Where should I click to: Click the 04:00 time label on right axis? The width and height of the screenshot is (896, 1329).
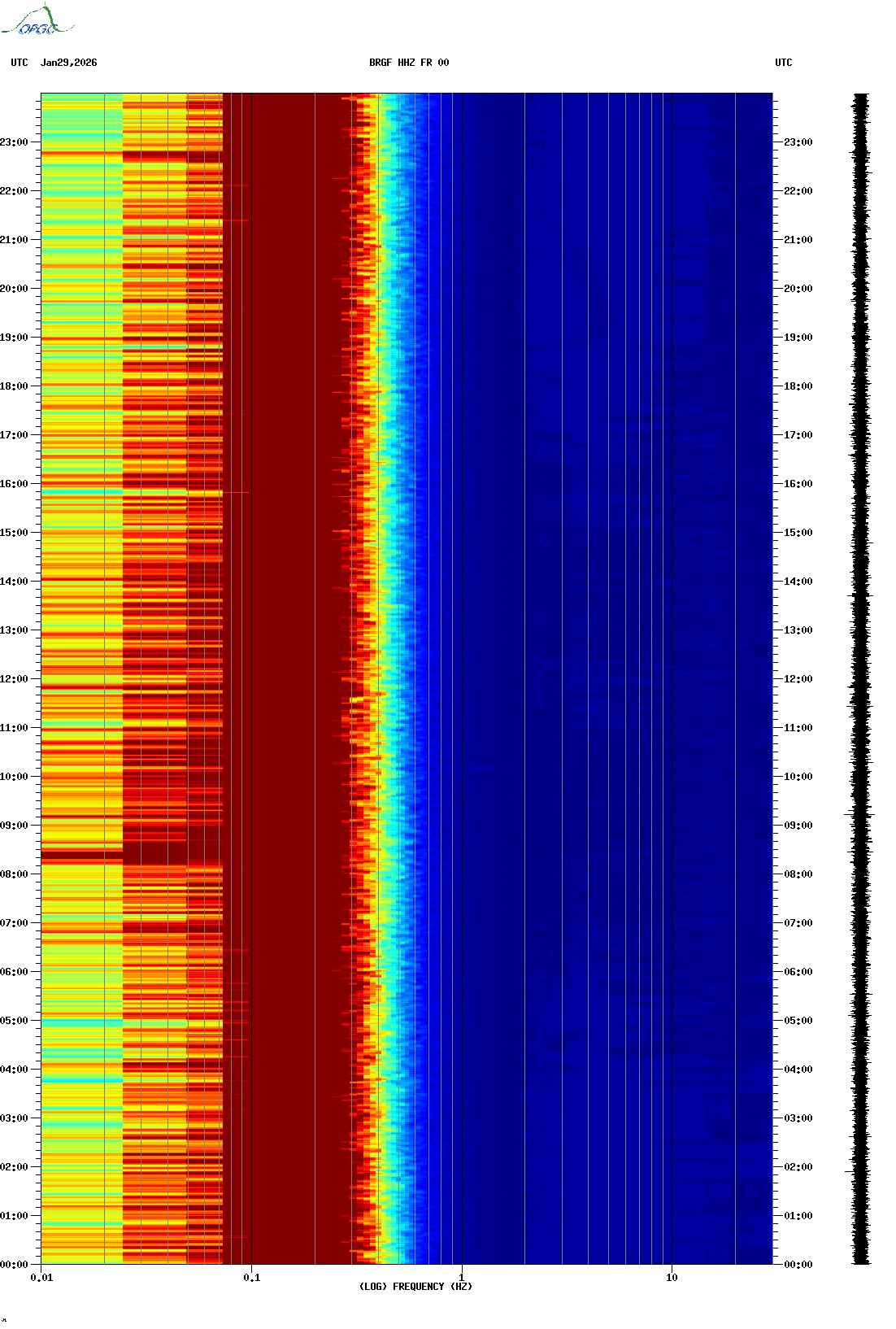click(798, 1070)
